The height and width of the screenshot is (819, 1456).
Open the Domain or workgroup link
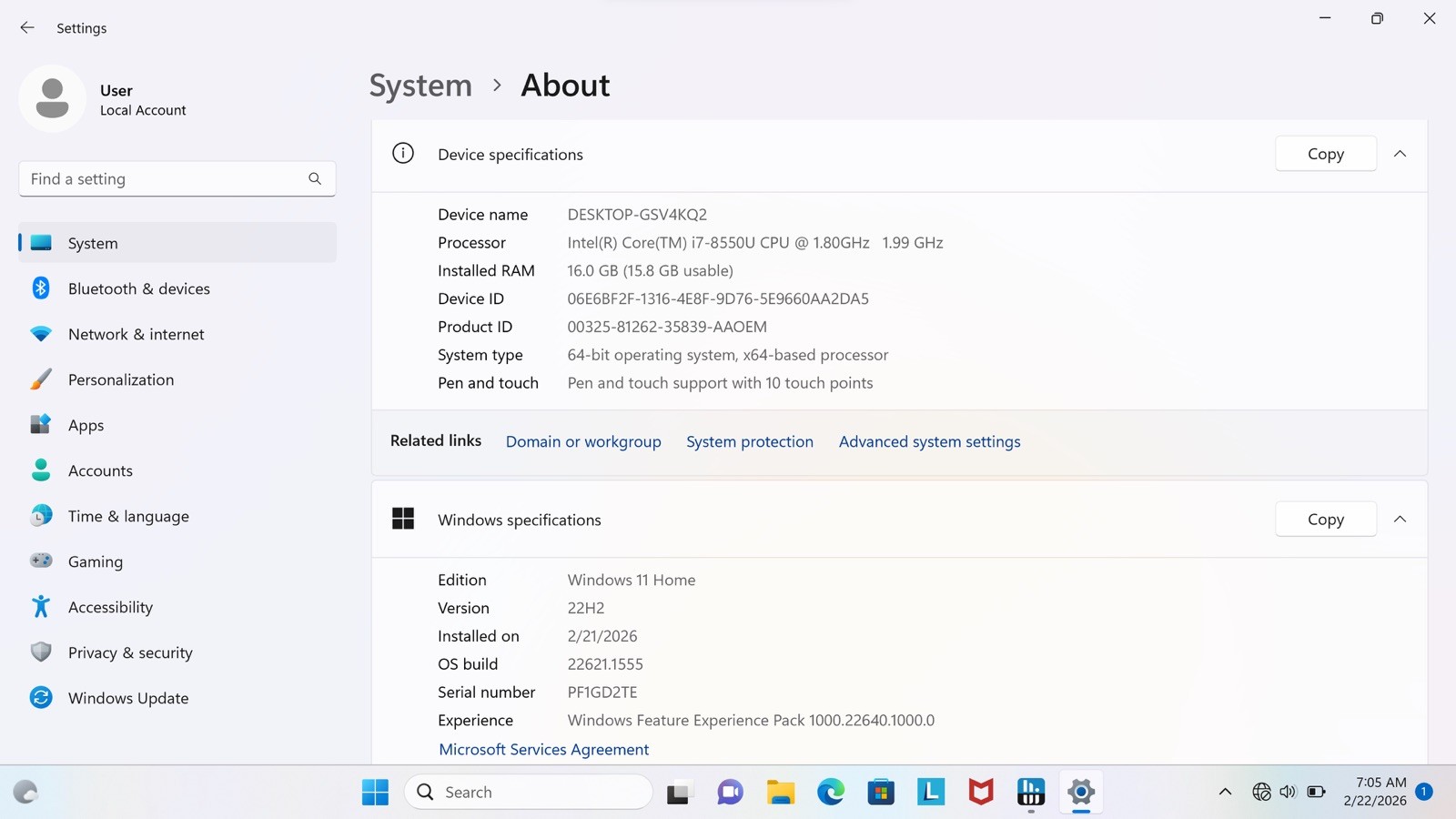tap(583, 441)
